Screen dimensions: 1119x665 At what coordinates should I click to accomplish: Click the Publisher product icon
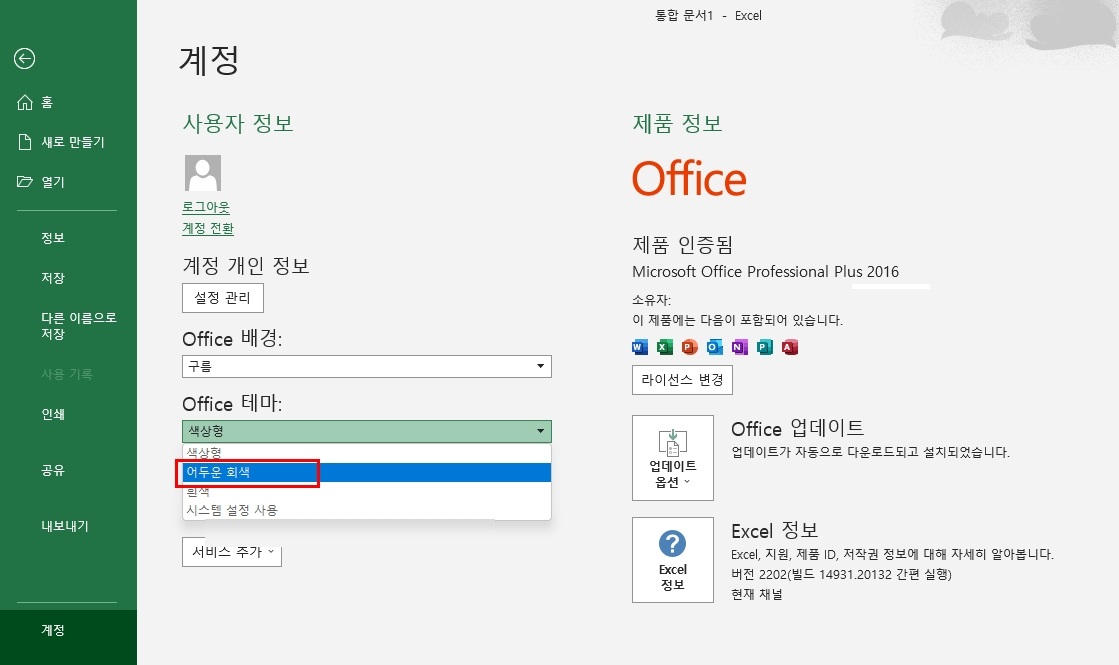(764, 347)
